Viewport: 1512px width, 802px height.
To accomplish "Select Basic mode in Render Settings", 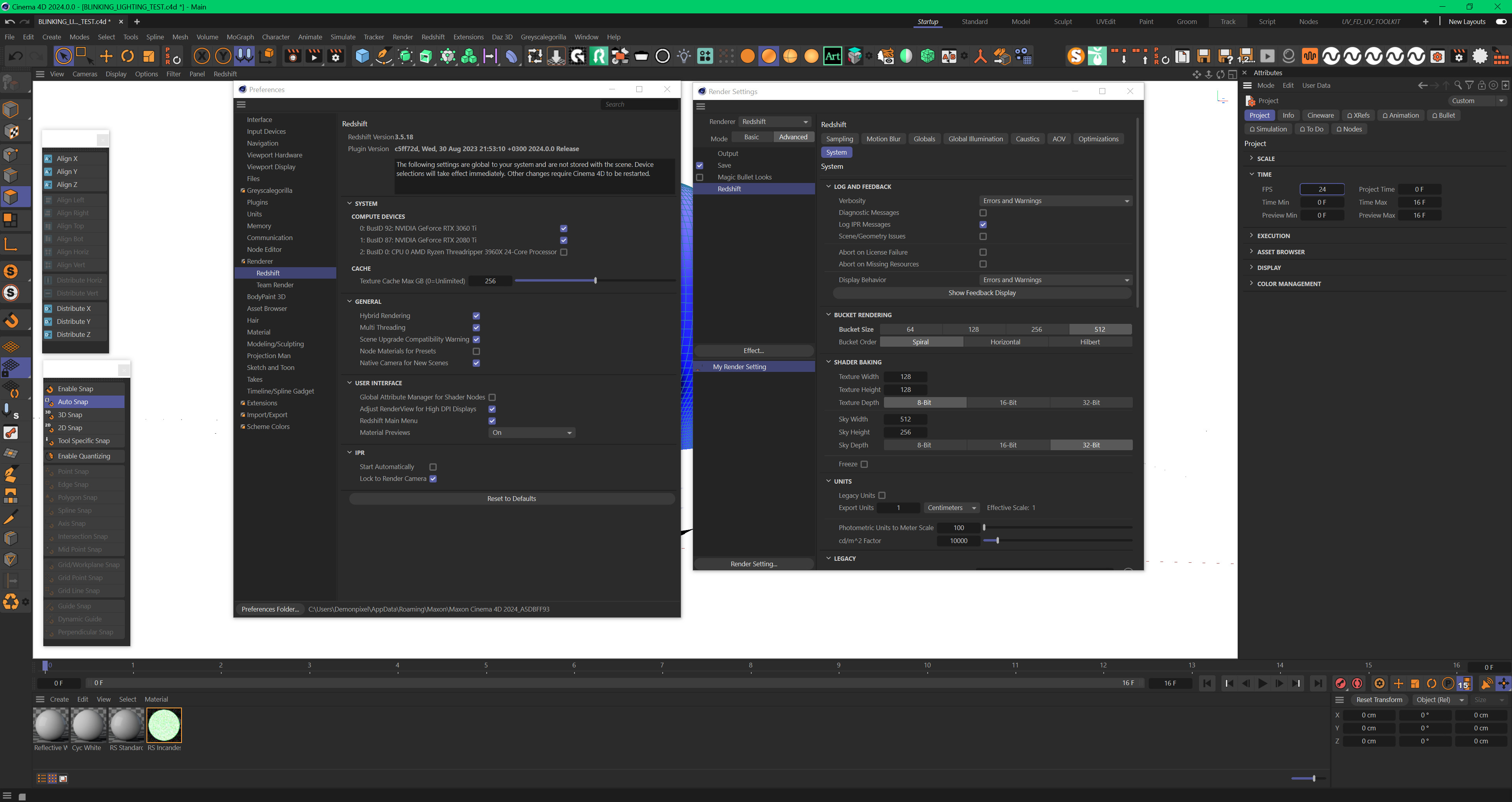I will point(751,137).
